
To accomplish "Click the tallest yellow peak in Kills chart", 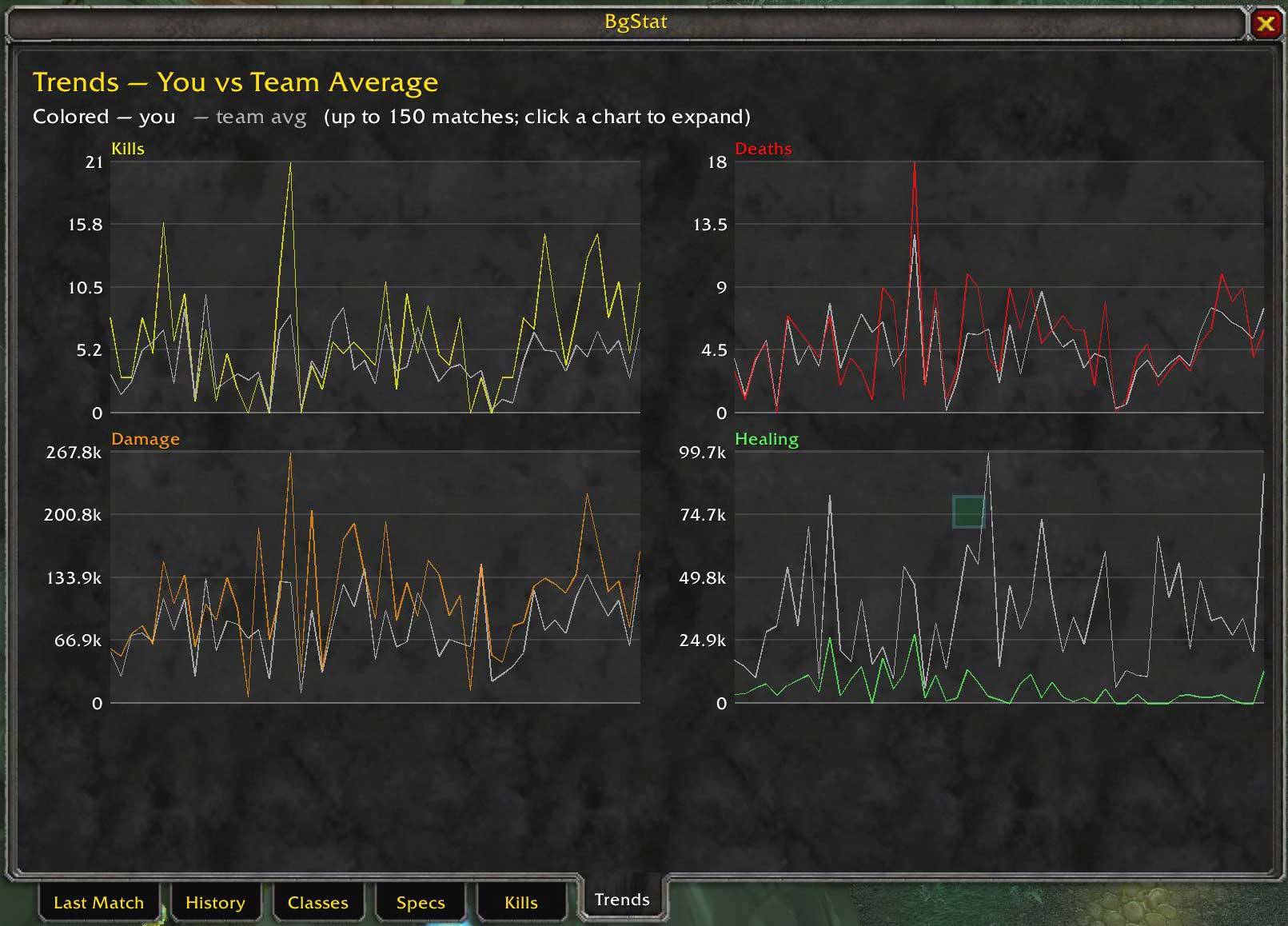I will [x=290, y=166].
